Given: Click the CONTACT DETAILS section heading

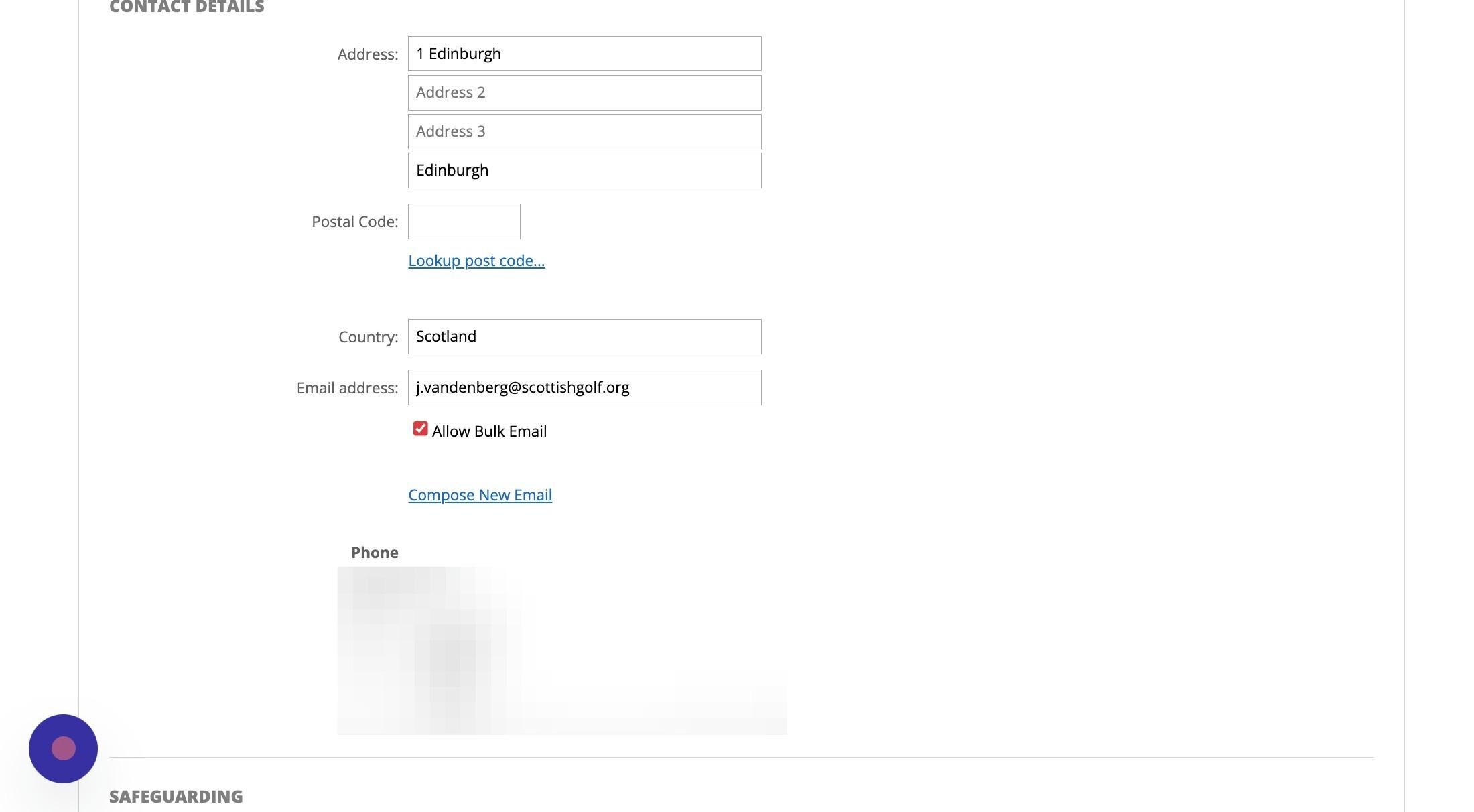Looking at the screenshot, I should 186,7.
